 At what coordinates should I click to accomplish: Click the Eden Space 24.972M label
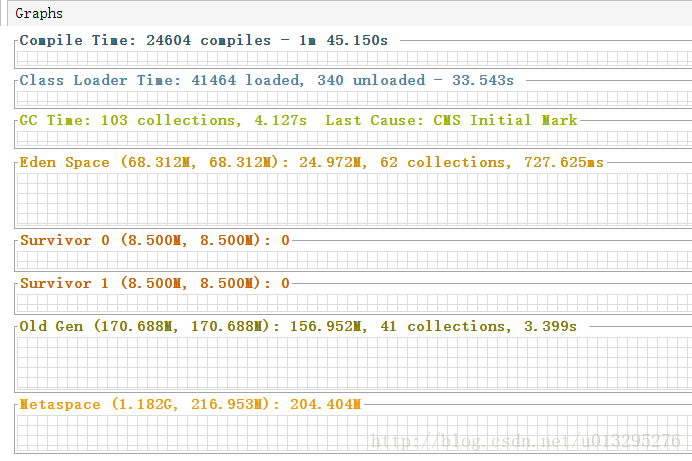click(x=312, y=162)
